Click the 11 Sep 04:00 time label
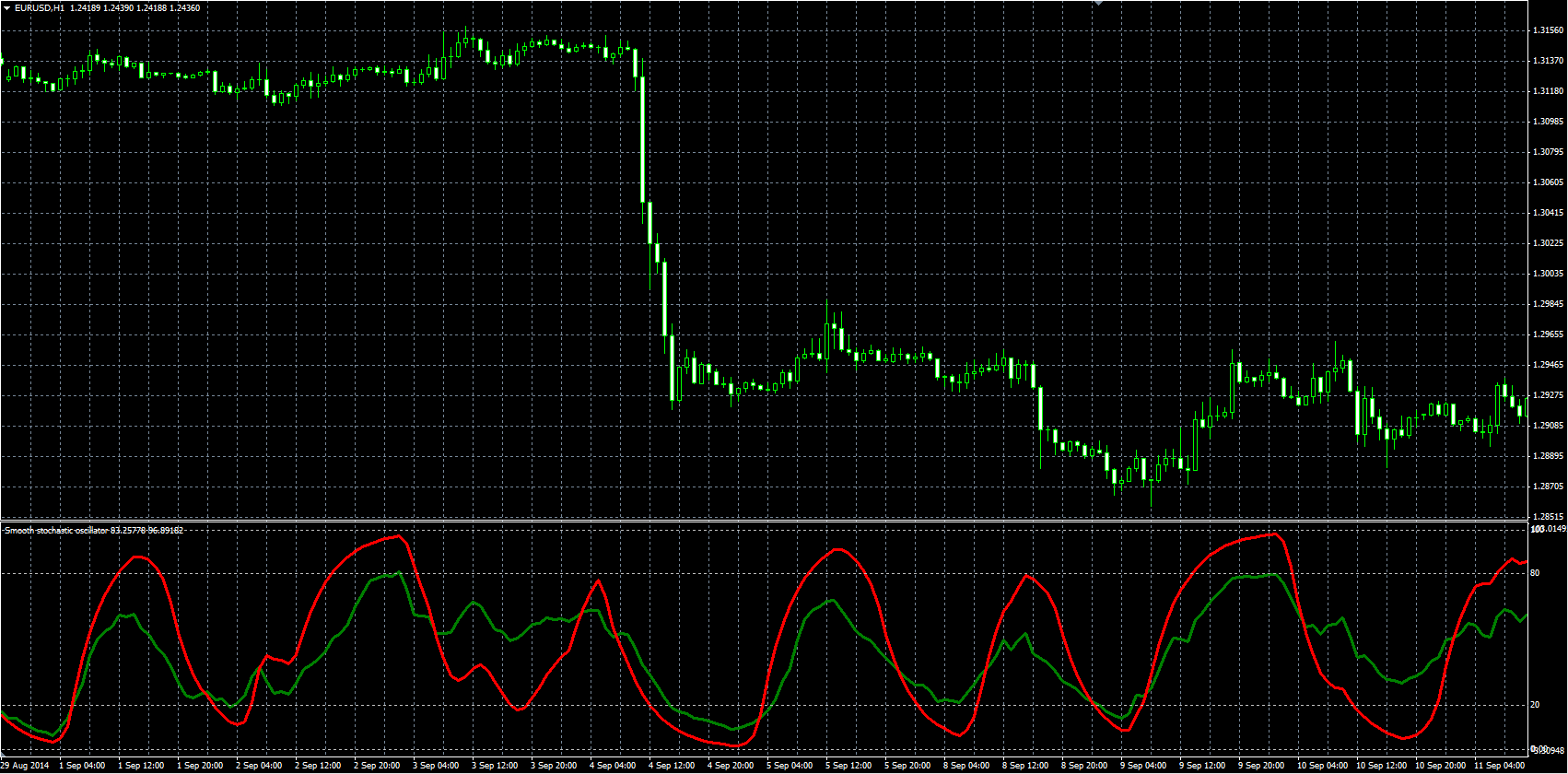Image resolution: width=1568 pixels, height=774 pixels. [1500, 766]
